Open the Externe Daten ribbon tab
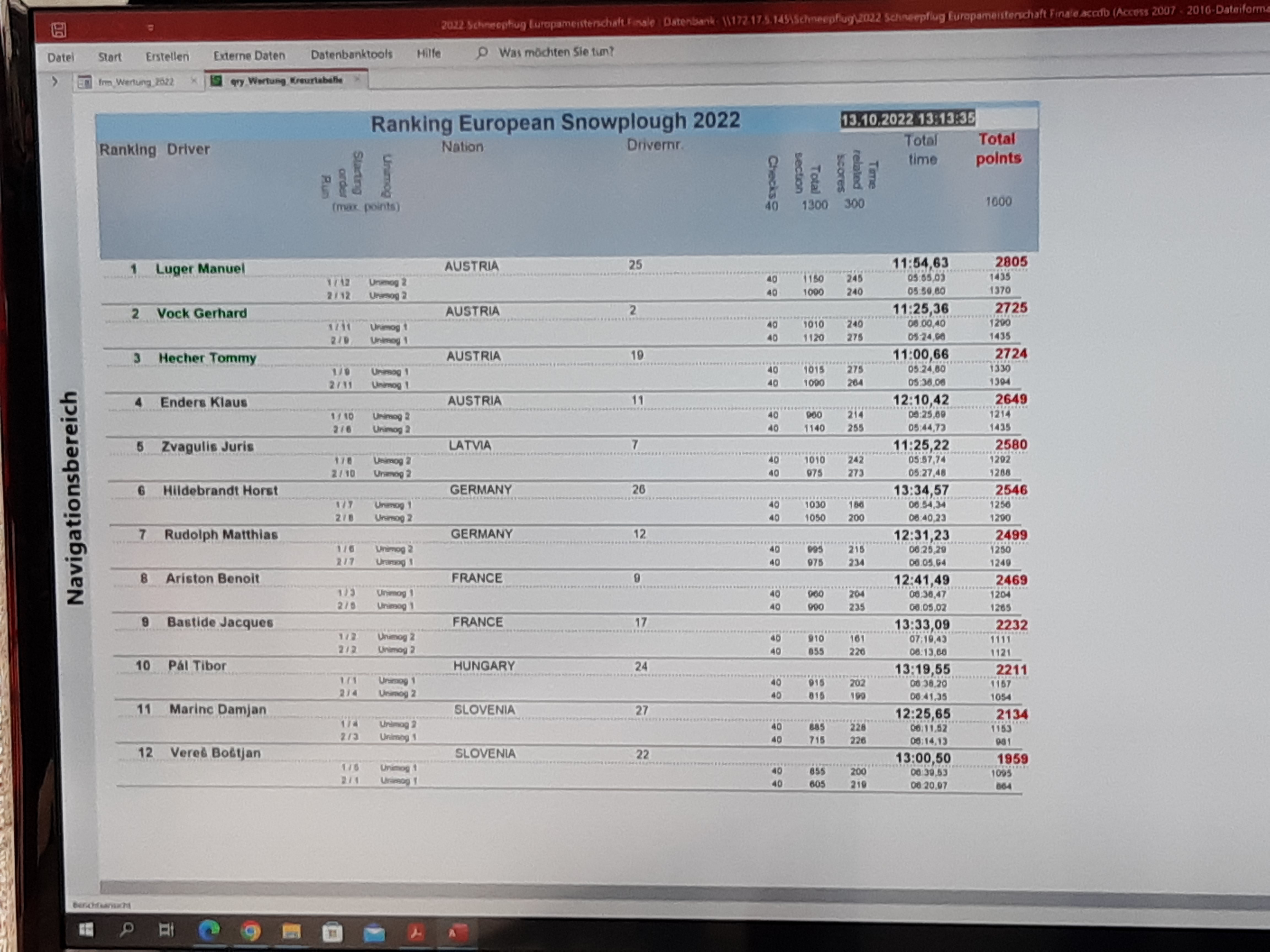This screenshot has width=1270, height=952. (249, 56)
